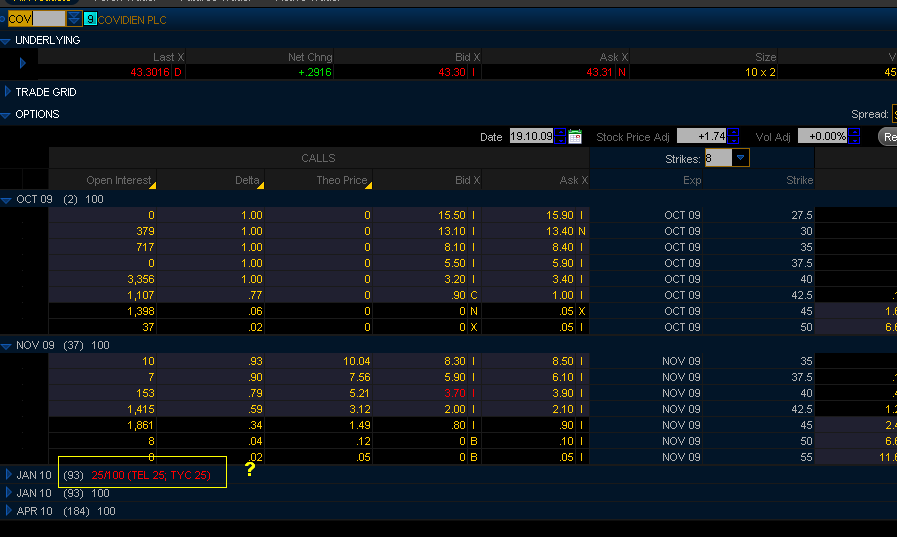The image size is (897, 537).
Task: Decrease Stock Price Adj with down arrow
Action: (x=733, y=140)
